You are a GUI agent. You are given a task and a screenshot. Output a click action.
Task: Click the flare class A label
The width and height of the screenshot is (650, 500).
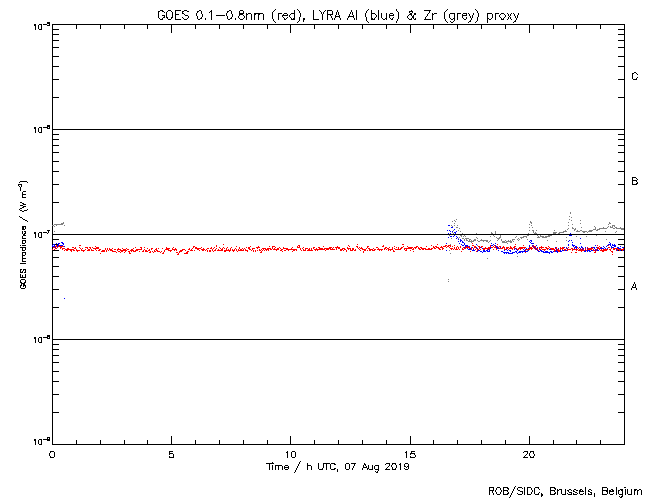[634, 287]
